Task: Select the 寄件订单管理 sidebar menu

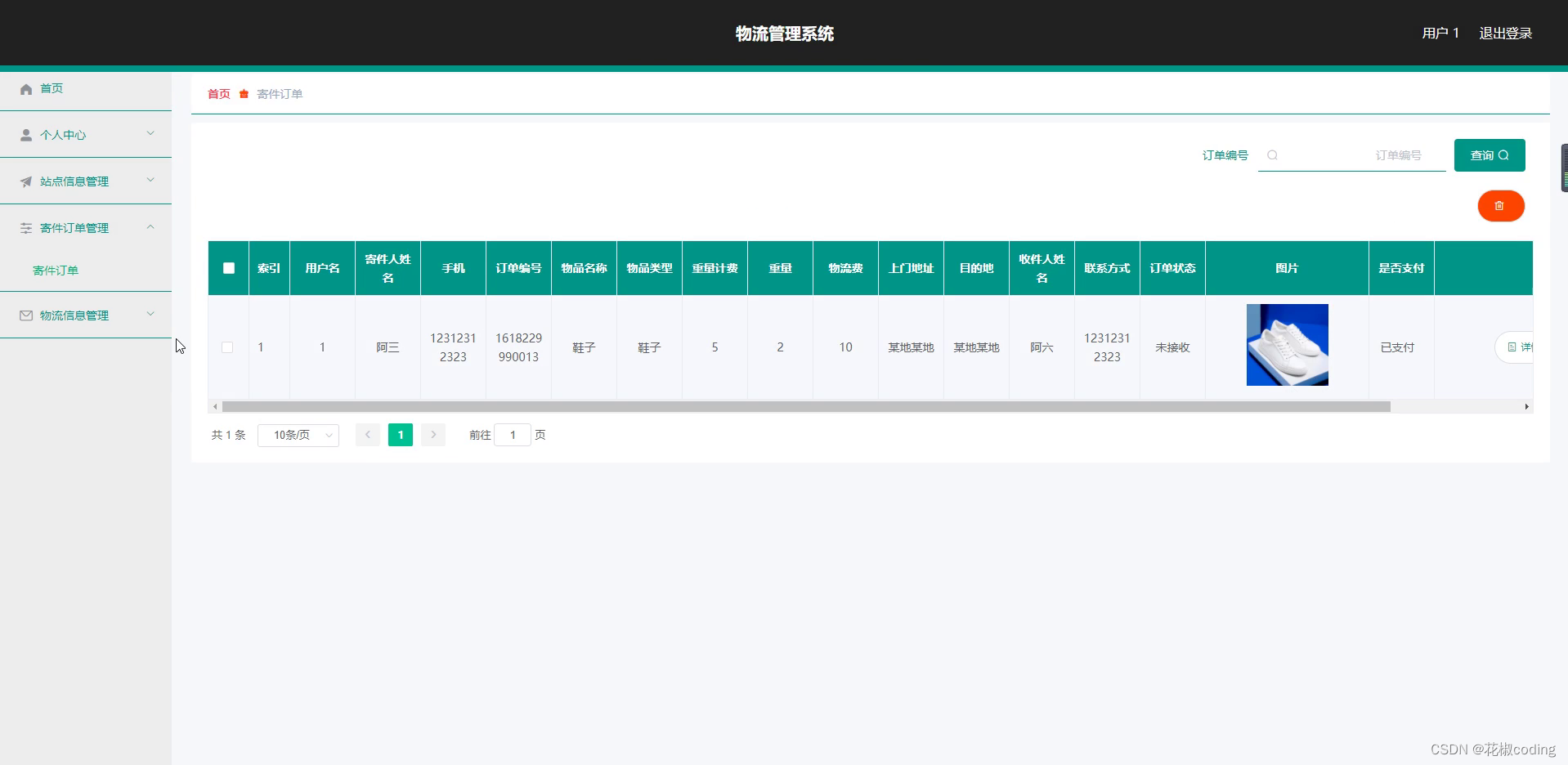Action: (x=86, y=228)
